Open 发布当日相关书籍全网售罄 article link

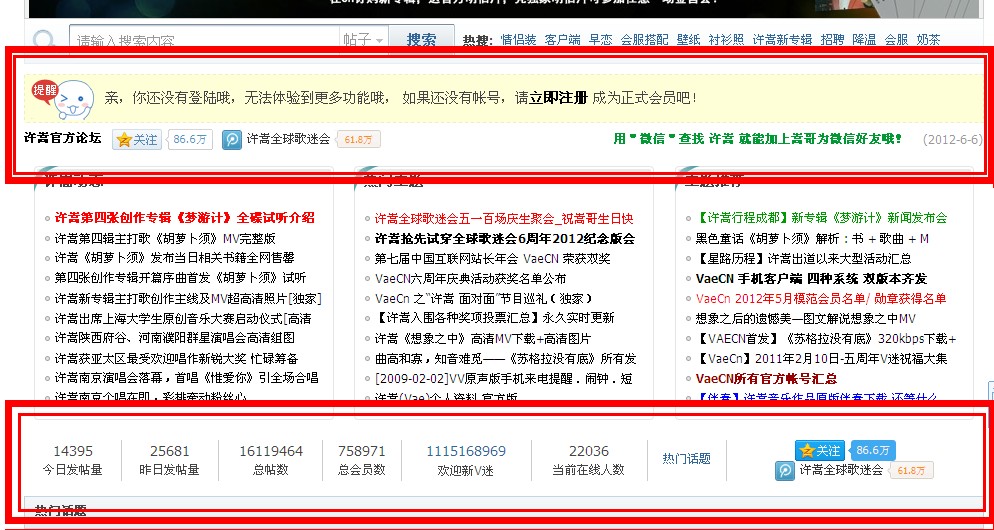pos(174,258)
